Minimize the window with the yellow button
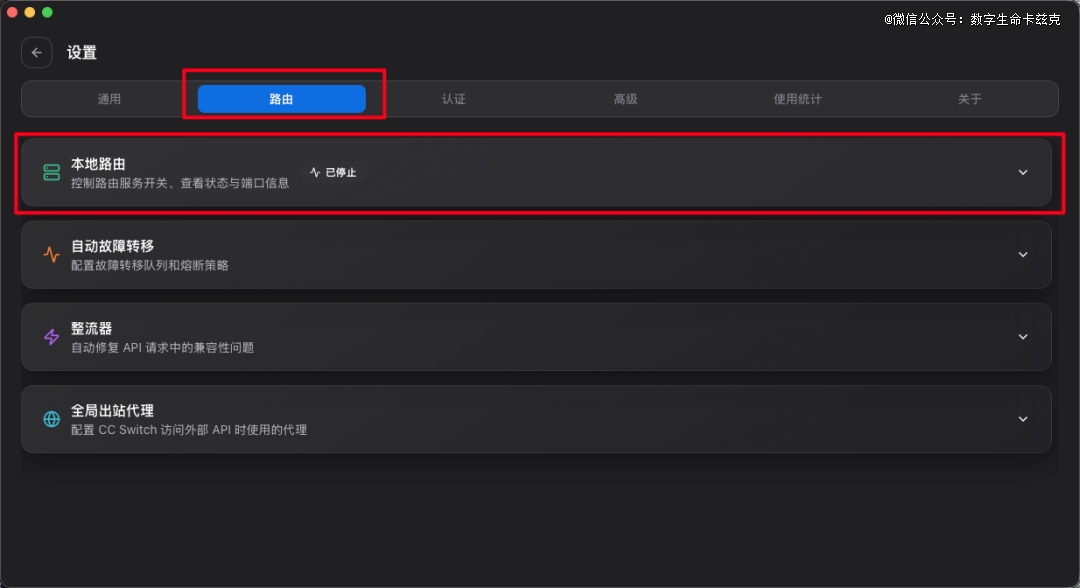Viewport: 1080px width, 588px height. click(30, 12)
